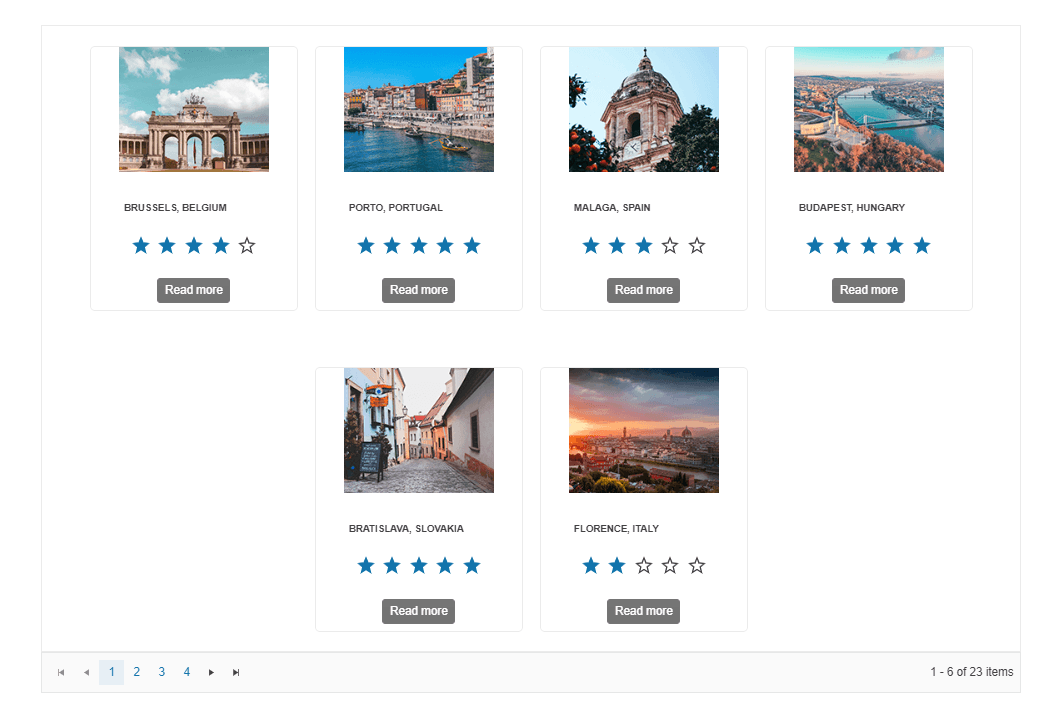Click the third star on Florence's rating

(x=643, y=565)
